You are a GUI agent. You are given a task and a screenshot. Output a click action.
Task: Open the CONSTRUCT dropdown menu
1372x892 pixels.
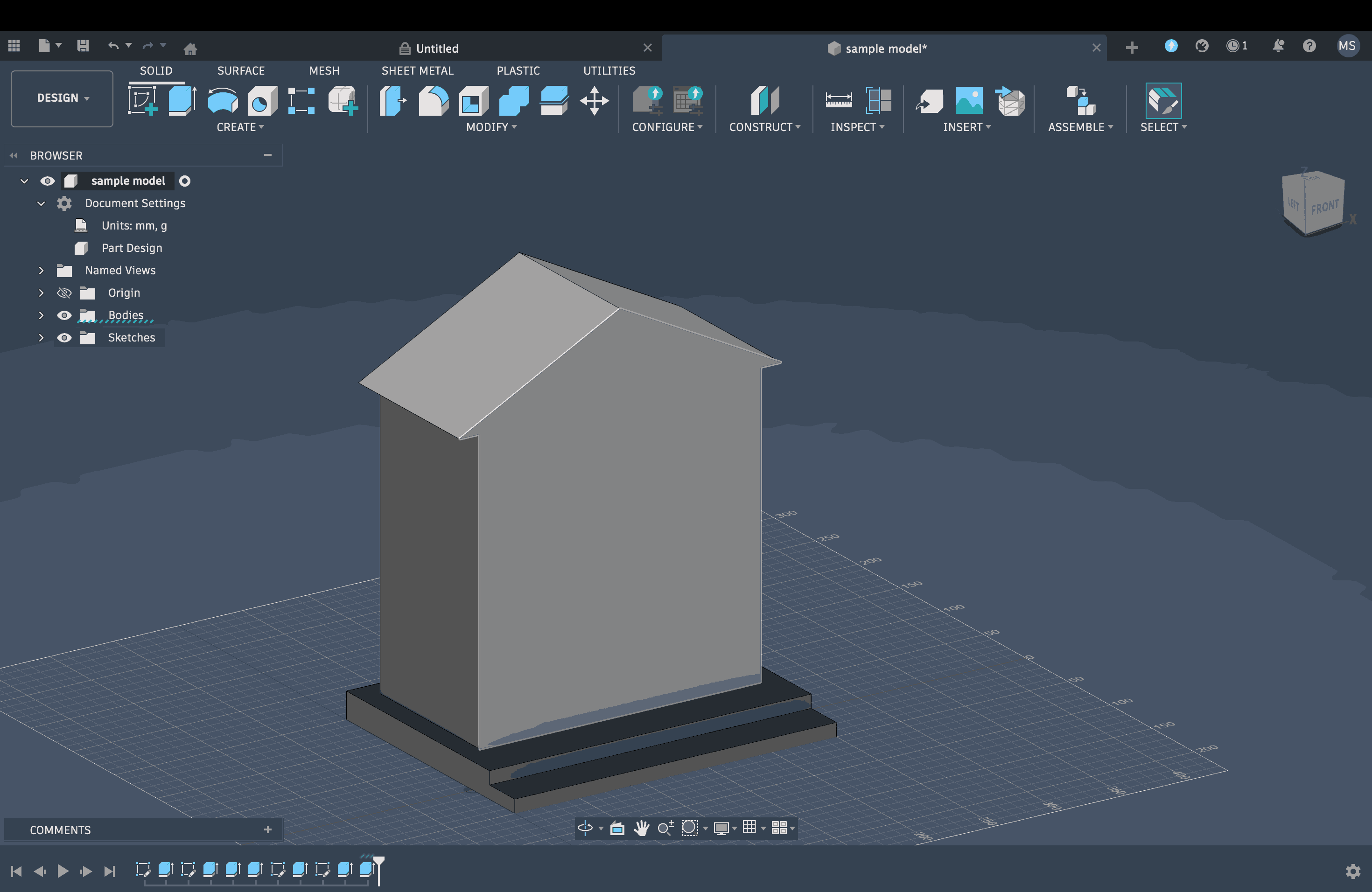pyautogui.click(x=764, y=127)
